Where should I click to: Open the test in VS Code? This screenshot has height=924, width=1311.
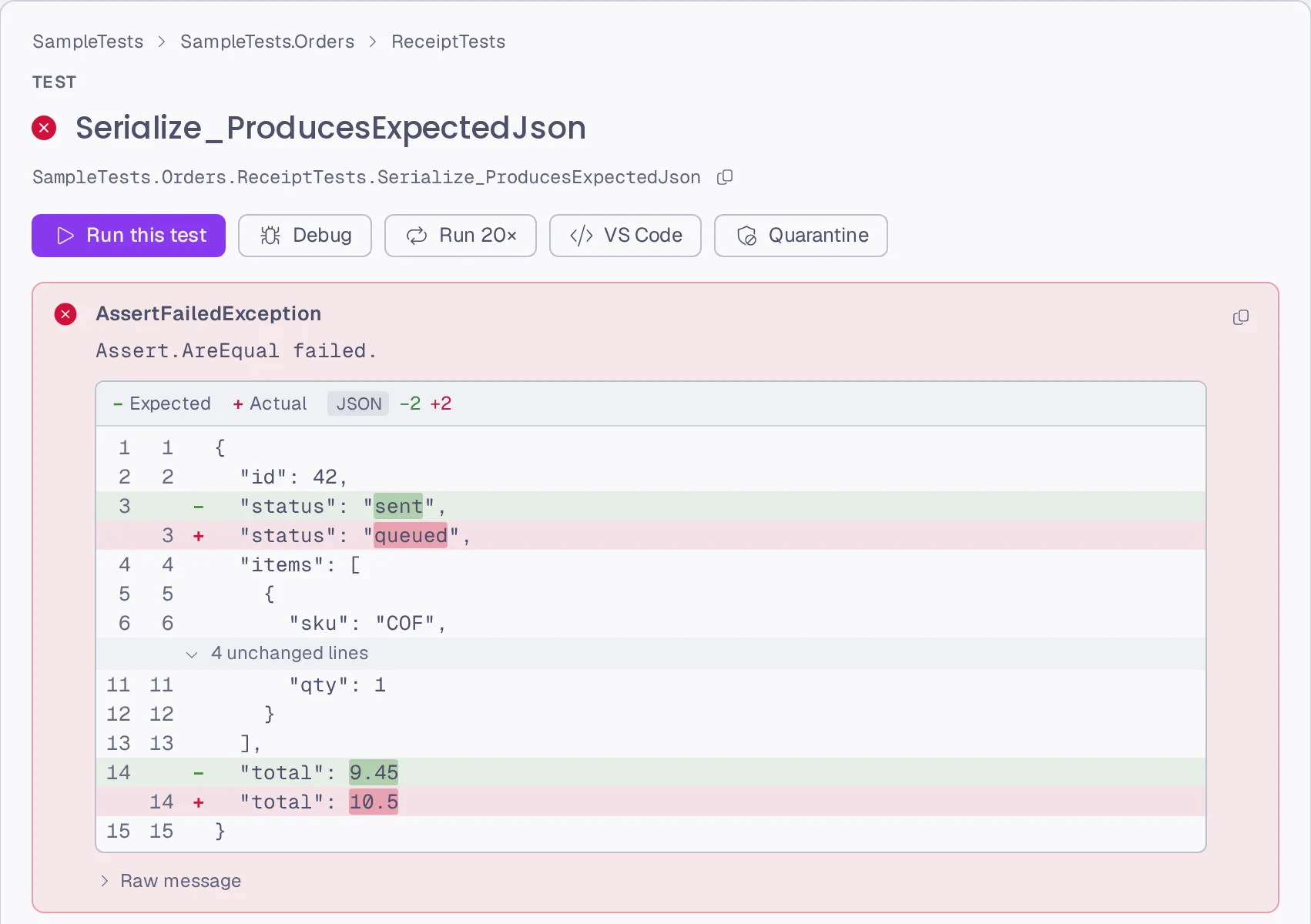(x=625, y=236)
